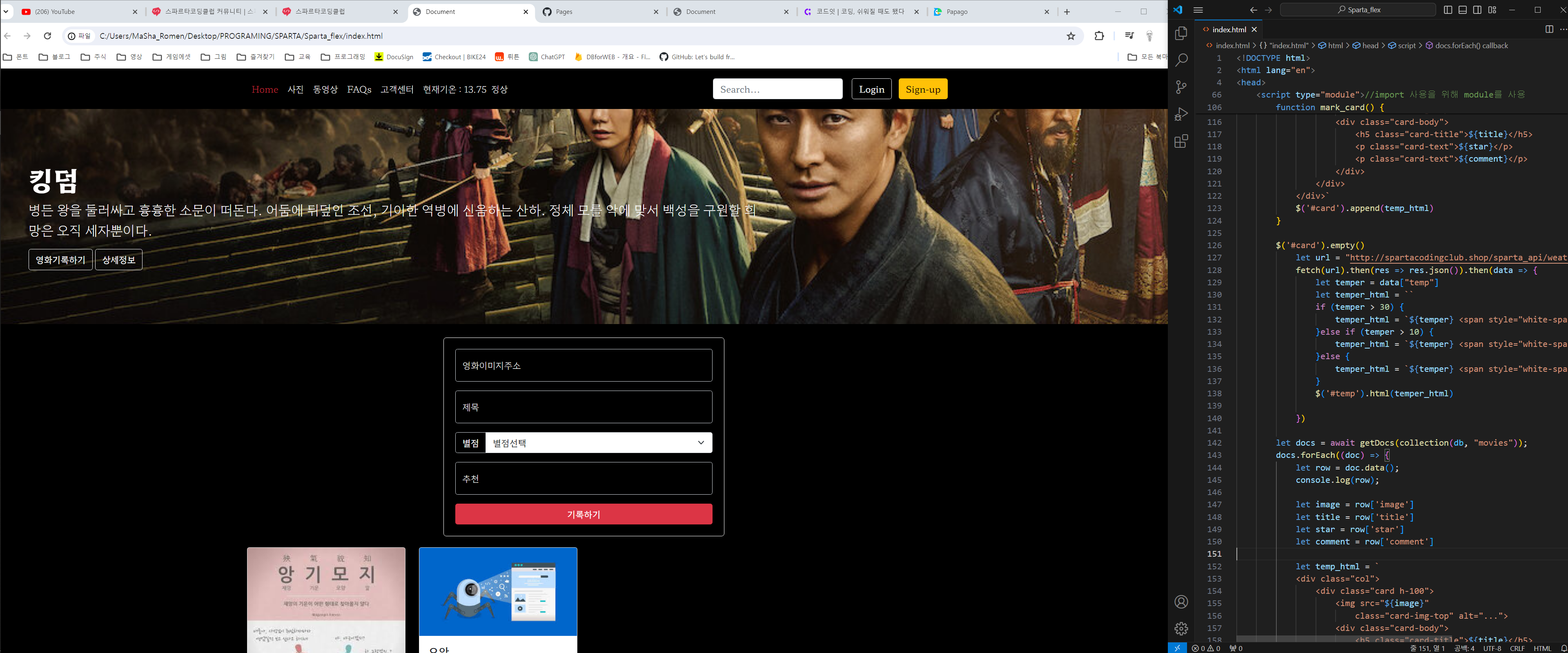Image resolution: width=1568 pixels, height=653 pixels.
Task: Switch to the 스파르타코딩클럽 커뮤니티 tab
Action: click(x=210, y=11)
